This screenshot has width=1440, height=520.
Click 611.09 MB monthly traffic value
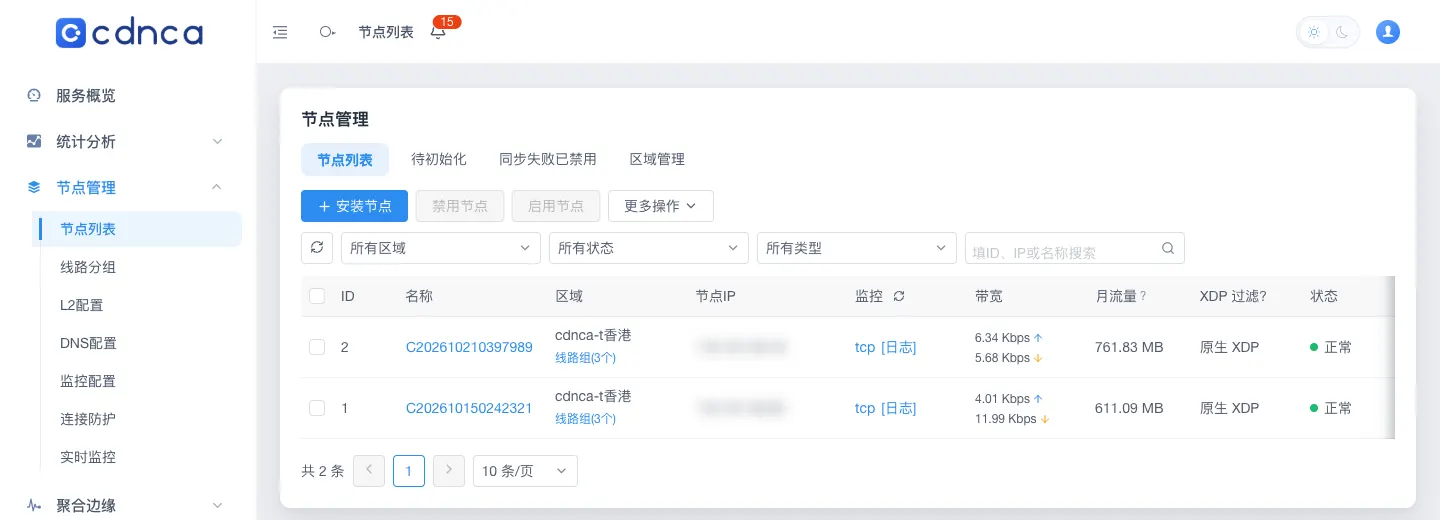pos(1129,408)
